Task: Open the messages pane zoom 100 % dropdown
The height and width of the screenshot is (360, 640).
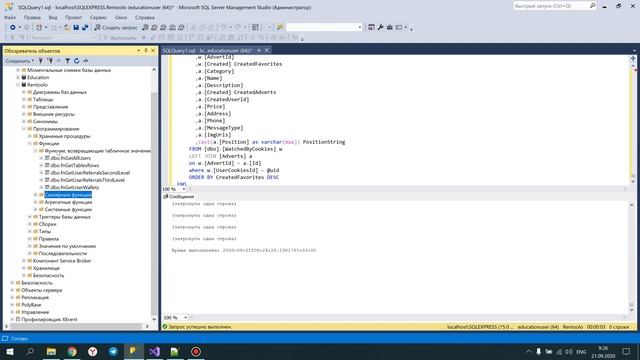Action: point(185,318)
